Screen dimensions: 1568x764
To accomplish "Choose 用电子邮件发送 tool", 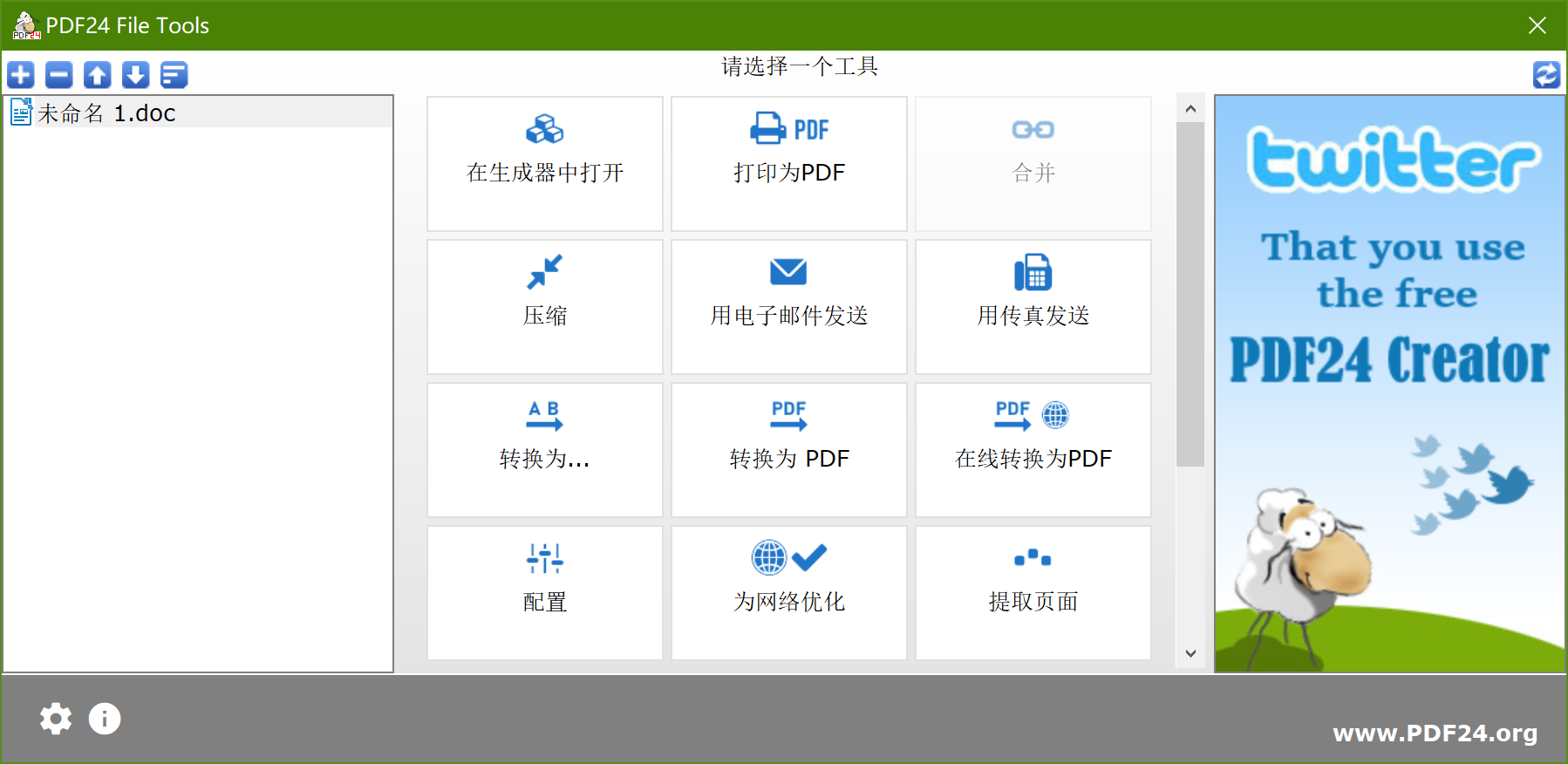I will (789, 307).
